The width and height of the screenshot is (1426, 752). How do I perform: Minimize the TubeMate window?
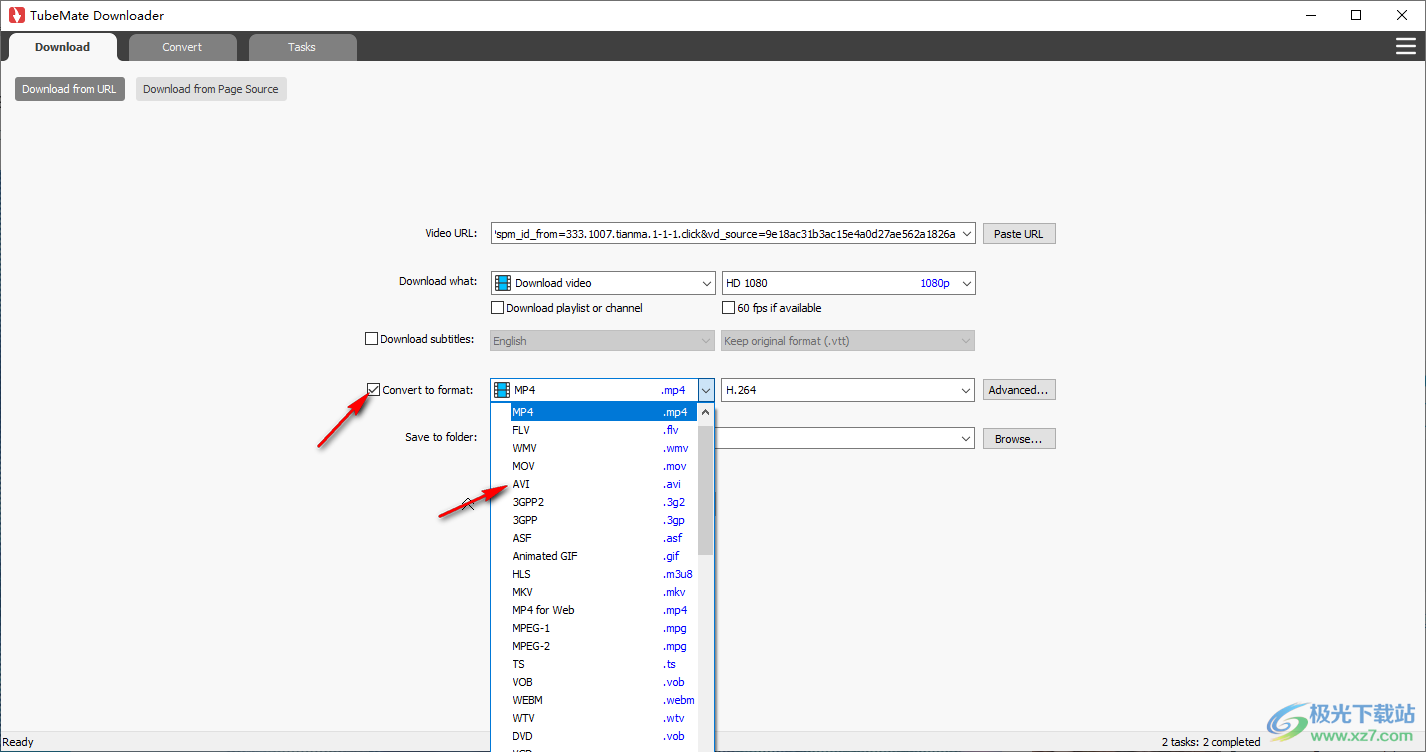pyautogui.click(x=1310, y=15)
